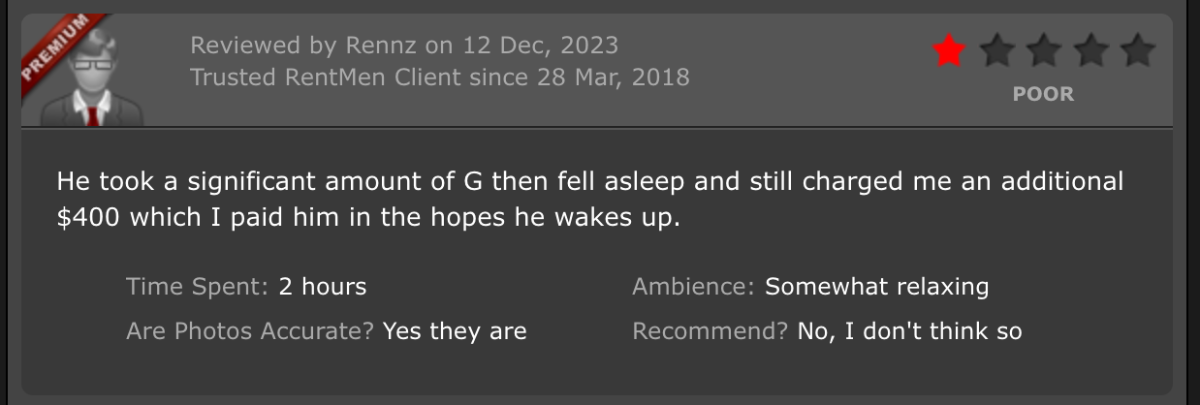This screenshot has height=405, width=1200.
Task: Click the fifth grey star
Action: pos(1138,50)
